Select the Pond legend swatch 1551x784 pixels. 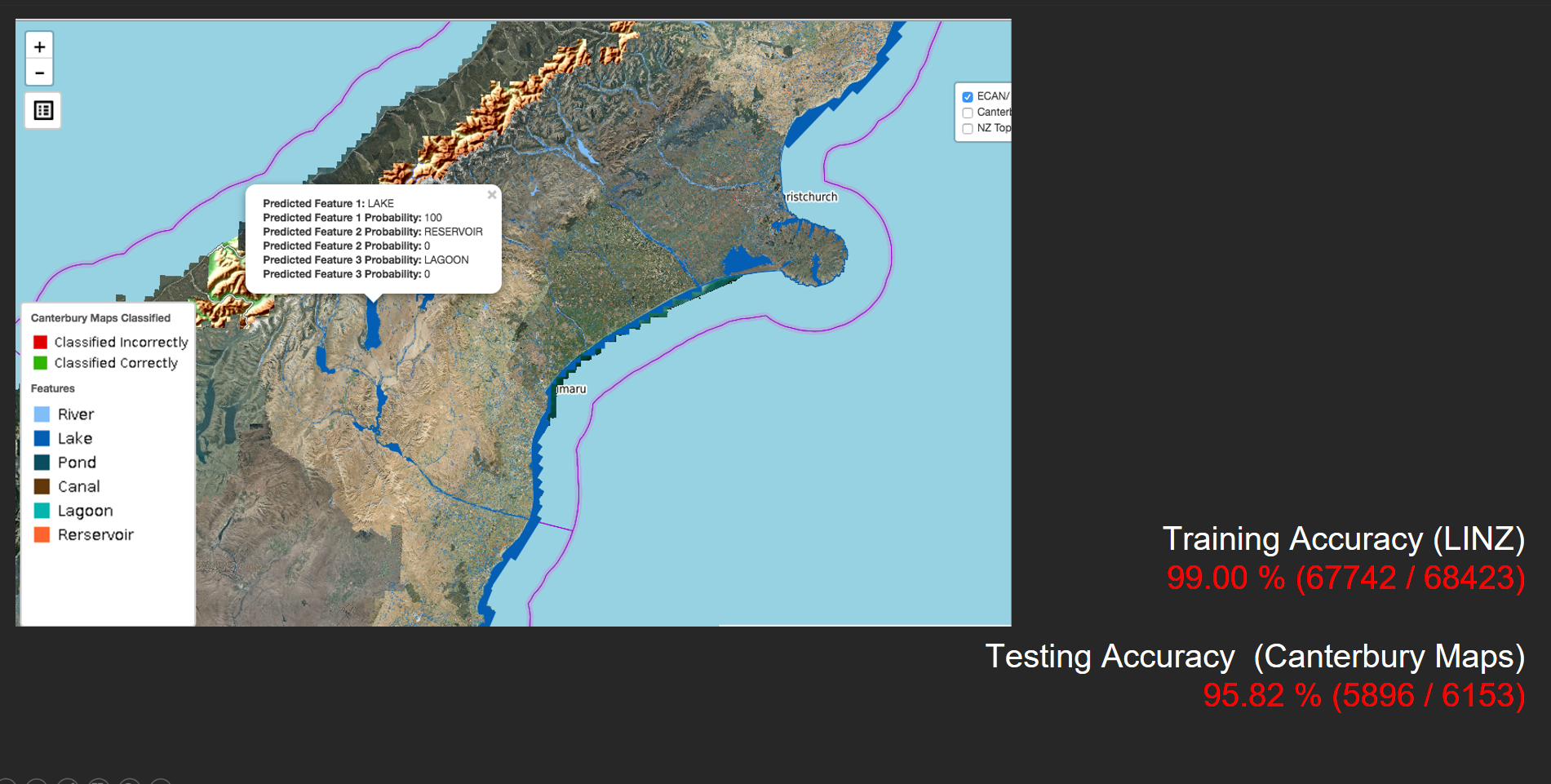[x=42, y=463]
